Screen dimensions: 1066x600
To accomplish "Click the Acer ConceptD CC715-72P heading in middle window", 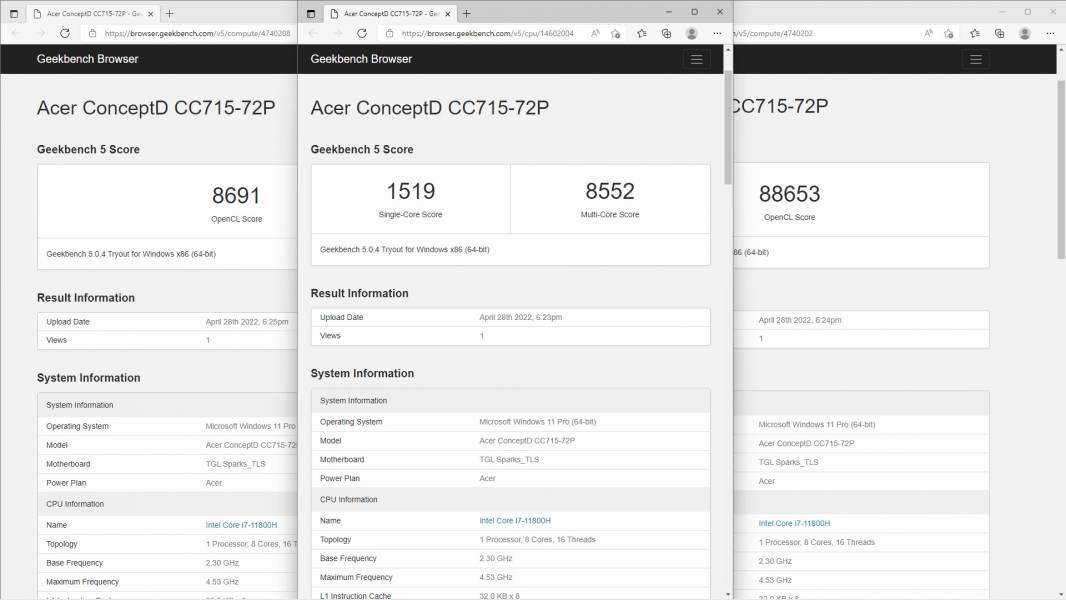I will pyautogui.click(x=430, y=107).
